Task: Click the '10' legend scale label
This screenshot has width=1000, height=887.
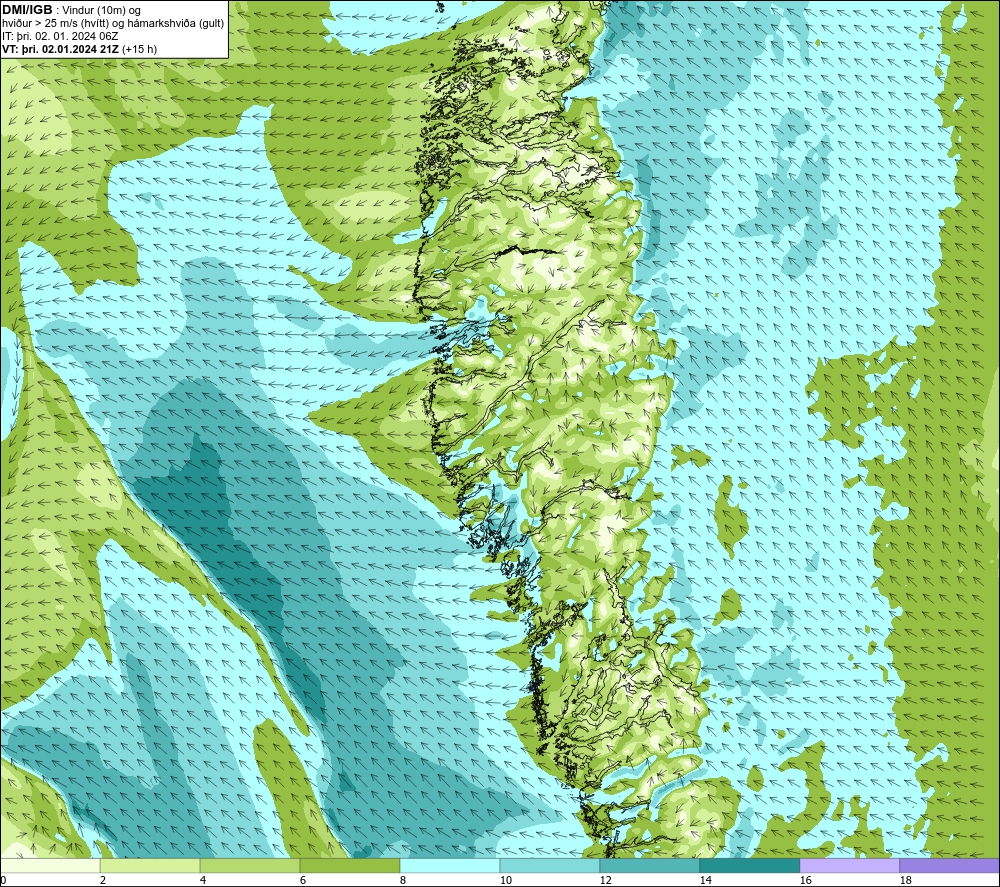Action: coord(505,880)
